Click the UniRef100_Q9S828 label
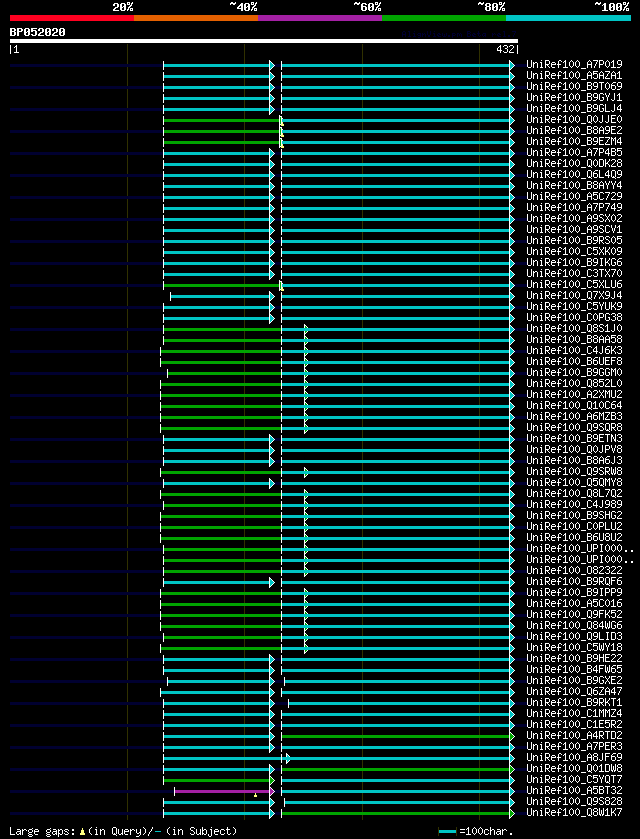The height and width of the screenshot is (839, 640). pyautogui.click(x=574, y=802)
